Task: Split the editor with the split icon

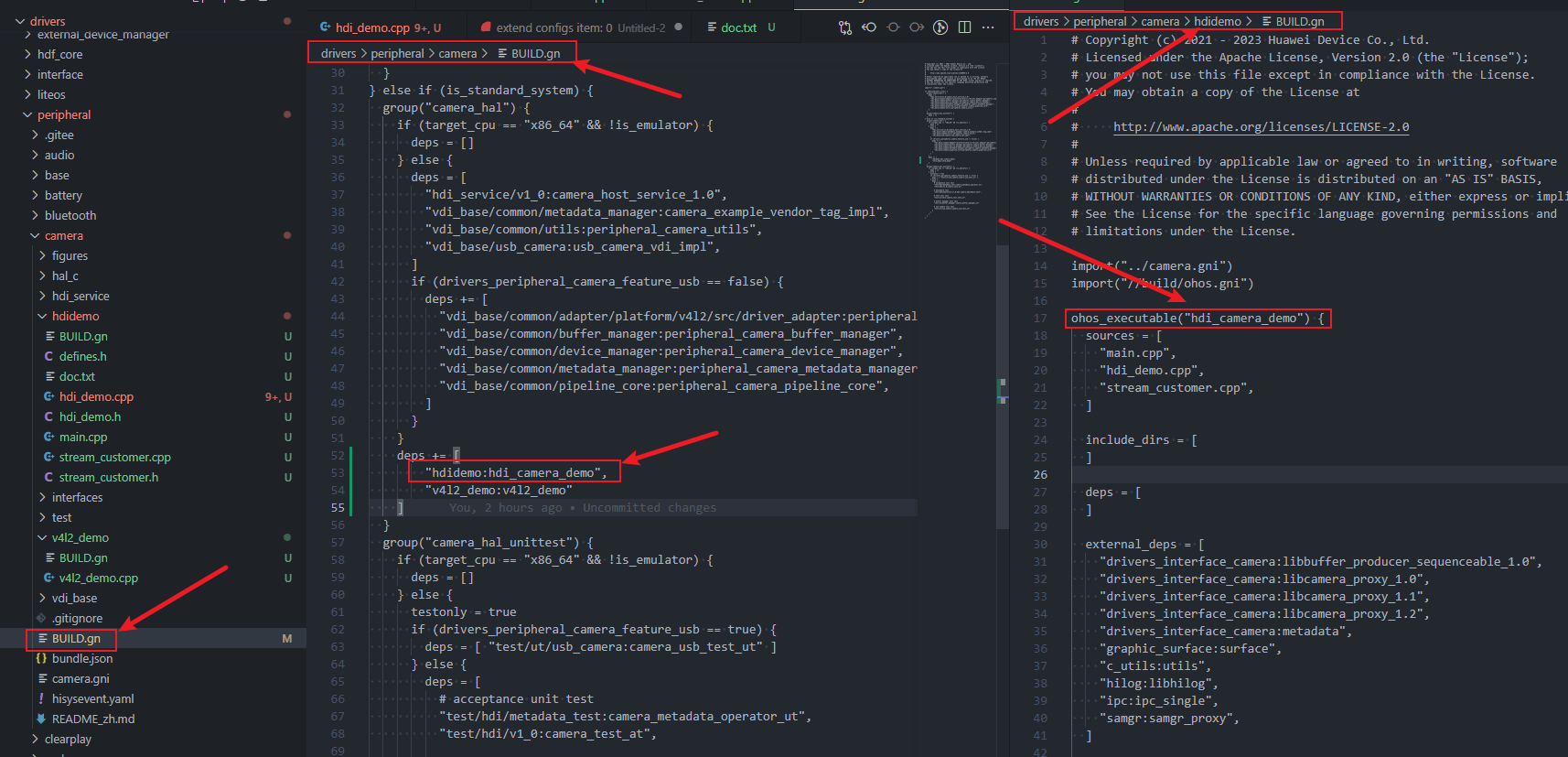Action: pos(964,27)
